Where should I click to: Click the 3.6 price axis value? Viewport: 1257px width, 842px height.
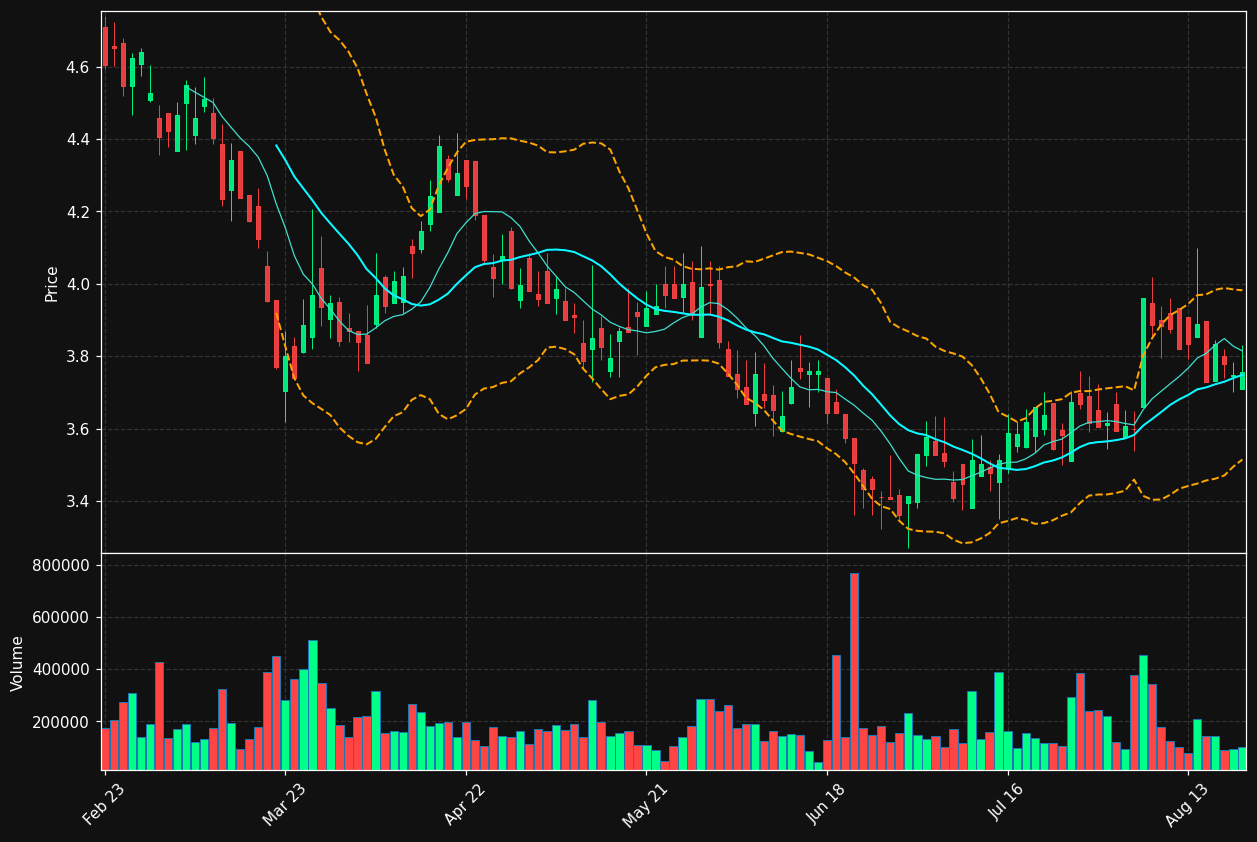(x=78, y=430)
